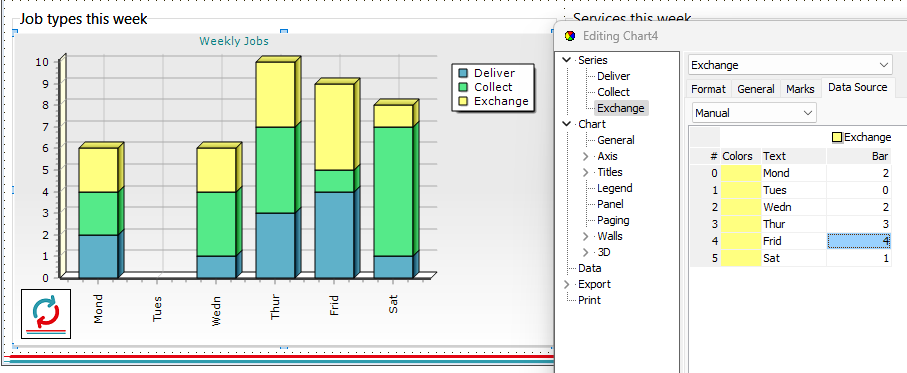Click the Text column header

[794, 156]
